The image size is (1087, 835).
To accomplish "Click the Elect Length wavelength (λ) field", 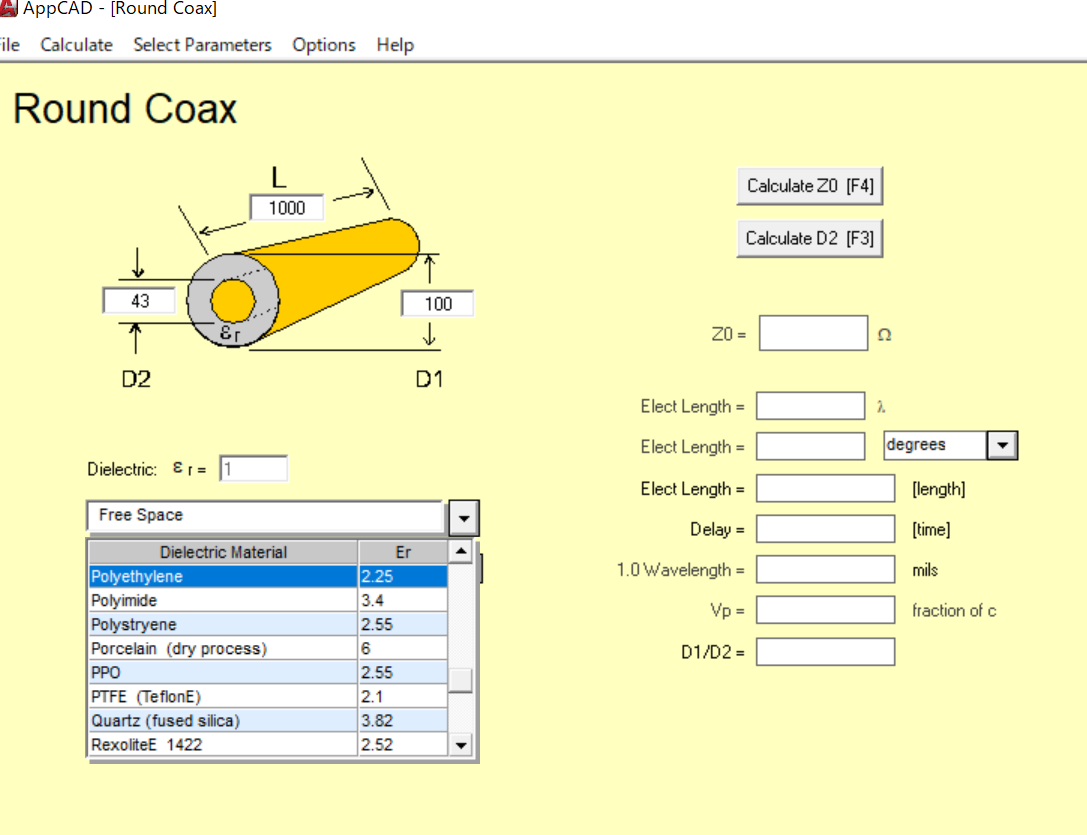I will click(x=810, y=406).
